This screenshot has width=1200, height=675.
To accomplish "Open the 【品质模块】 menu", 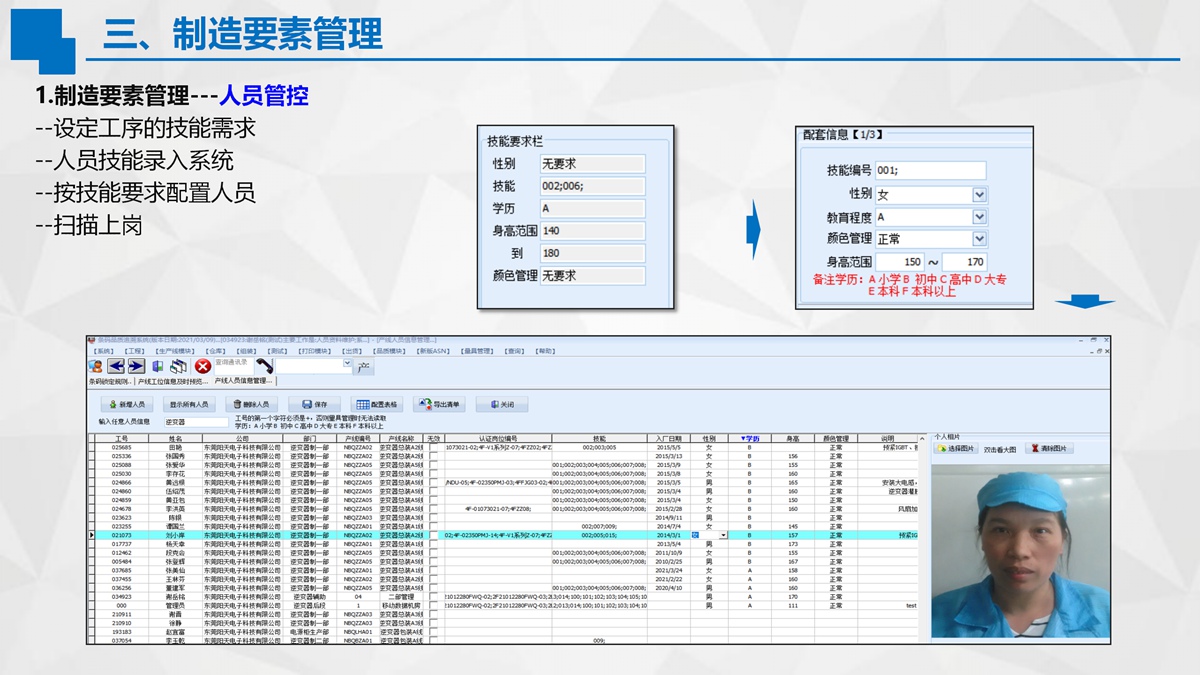I will tap(389, 351).
